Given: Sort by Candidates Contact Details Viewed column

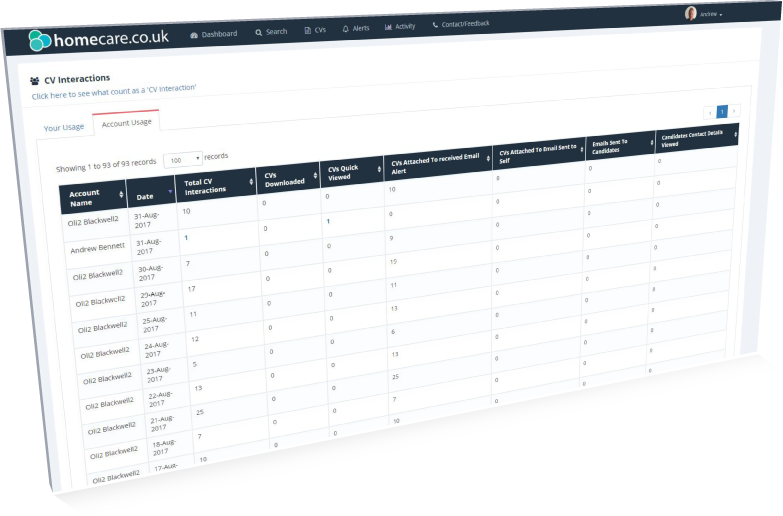Looking at the screenshot, I should point(697,137).
